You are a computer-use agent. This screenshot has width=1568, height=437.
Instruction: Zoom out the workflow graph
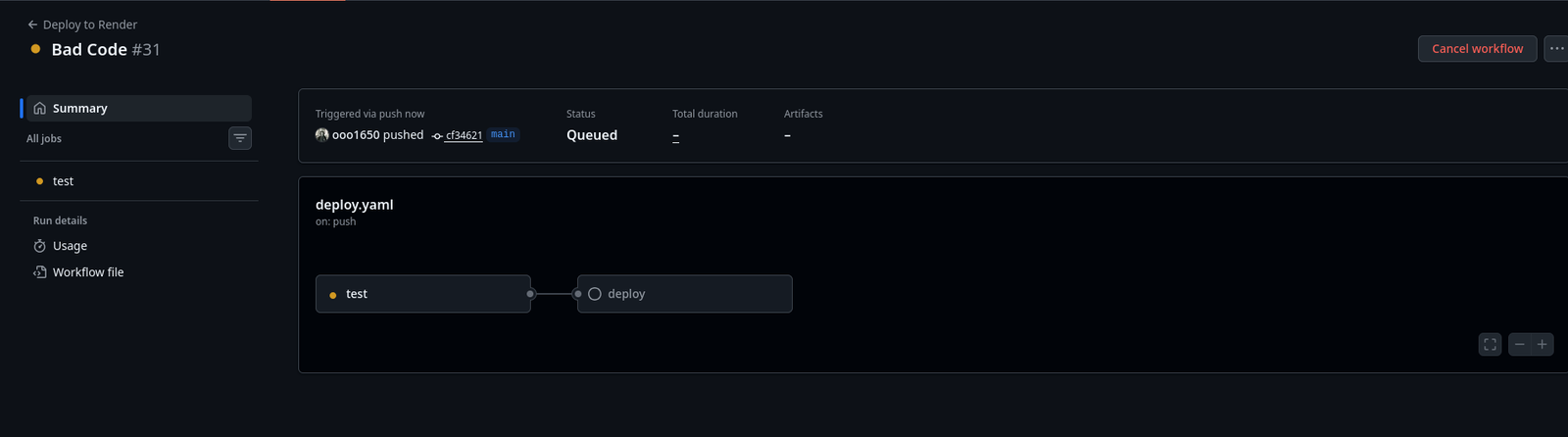(1519, 344)
